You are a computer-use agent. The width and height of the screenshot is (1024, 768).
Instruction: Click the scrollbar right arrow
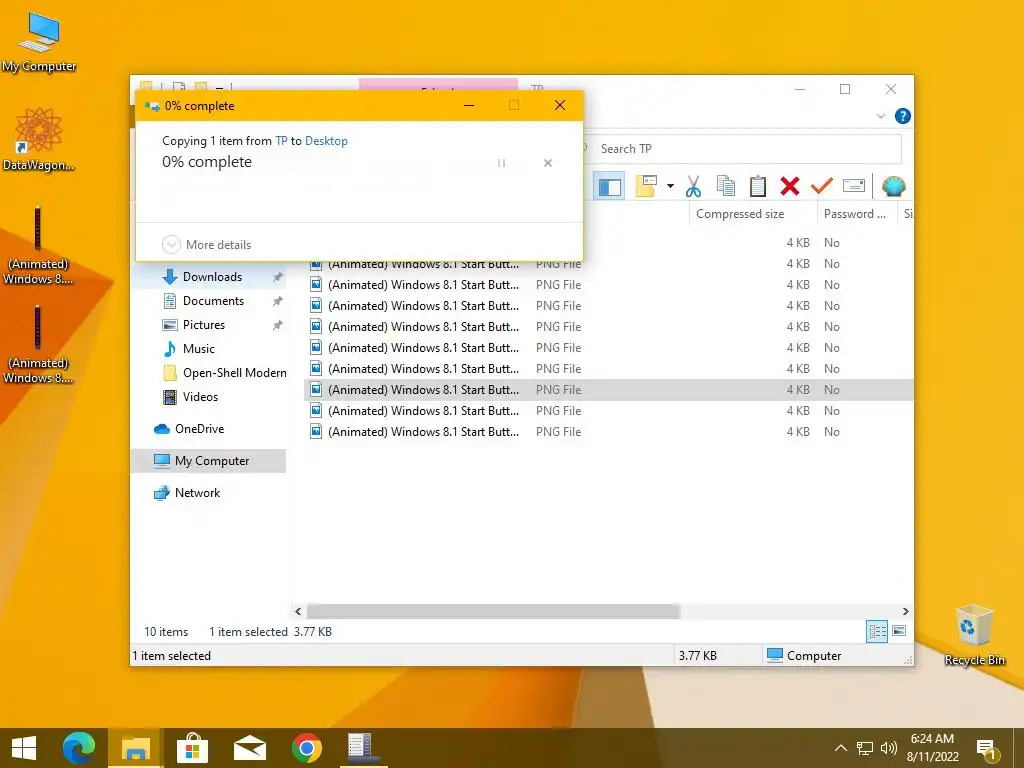905,611
